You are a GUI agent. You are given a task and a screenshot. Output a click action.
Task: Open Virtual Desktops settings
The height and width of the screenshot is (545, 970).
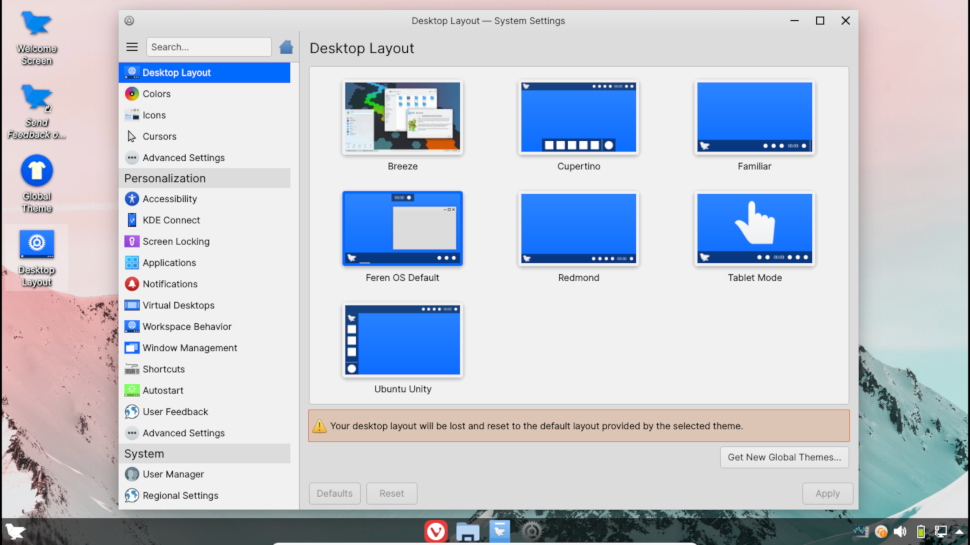coord(204,305)
